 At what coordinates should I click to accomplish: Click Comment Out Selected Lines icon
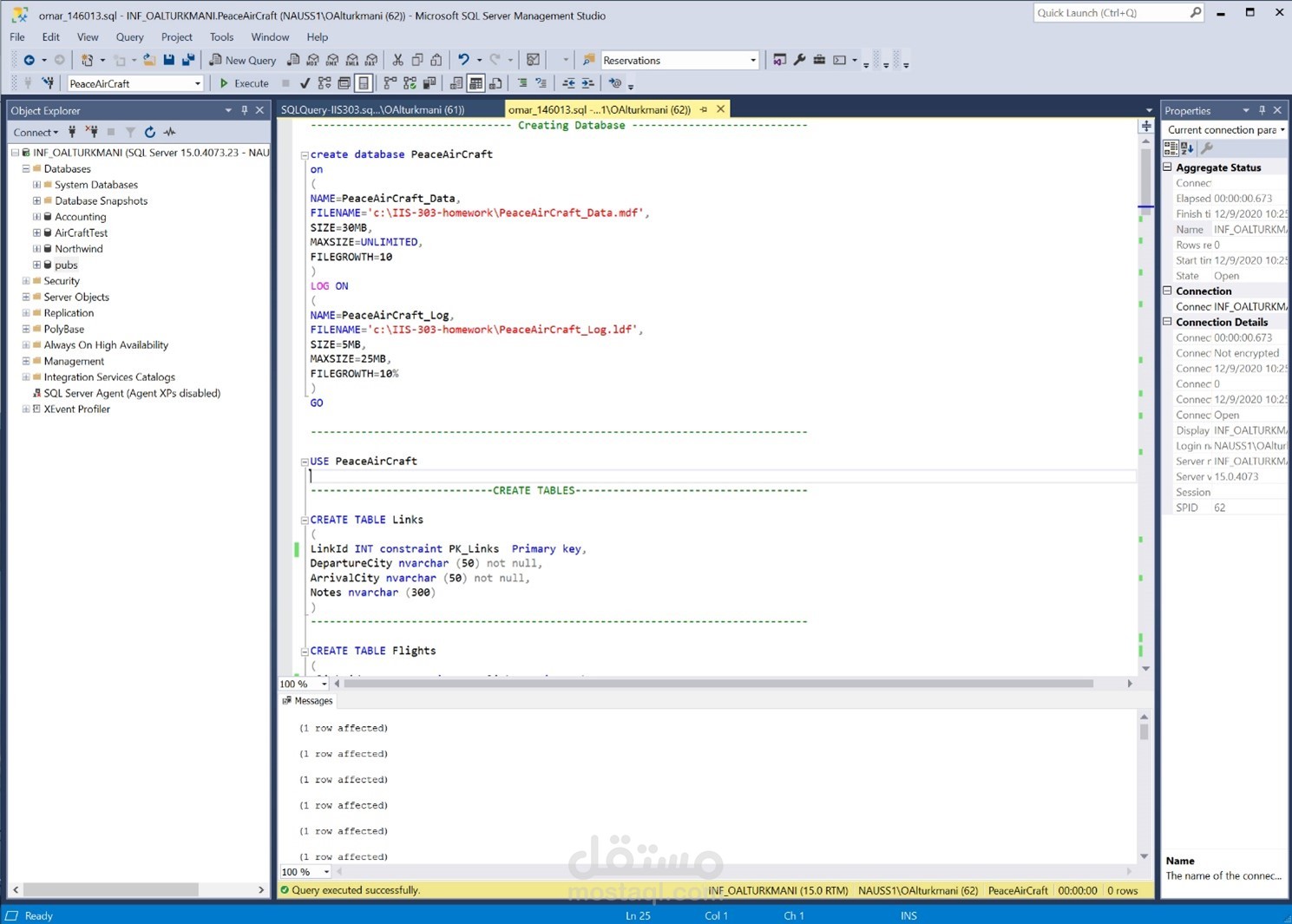(522, 83)
